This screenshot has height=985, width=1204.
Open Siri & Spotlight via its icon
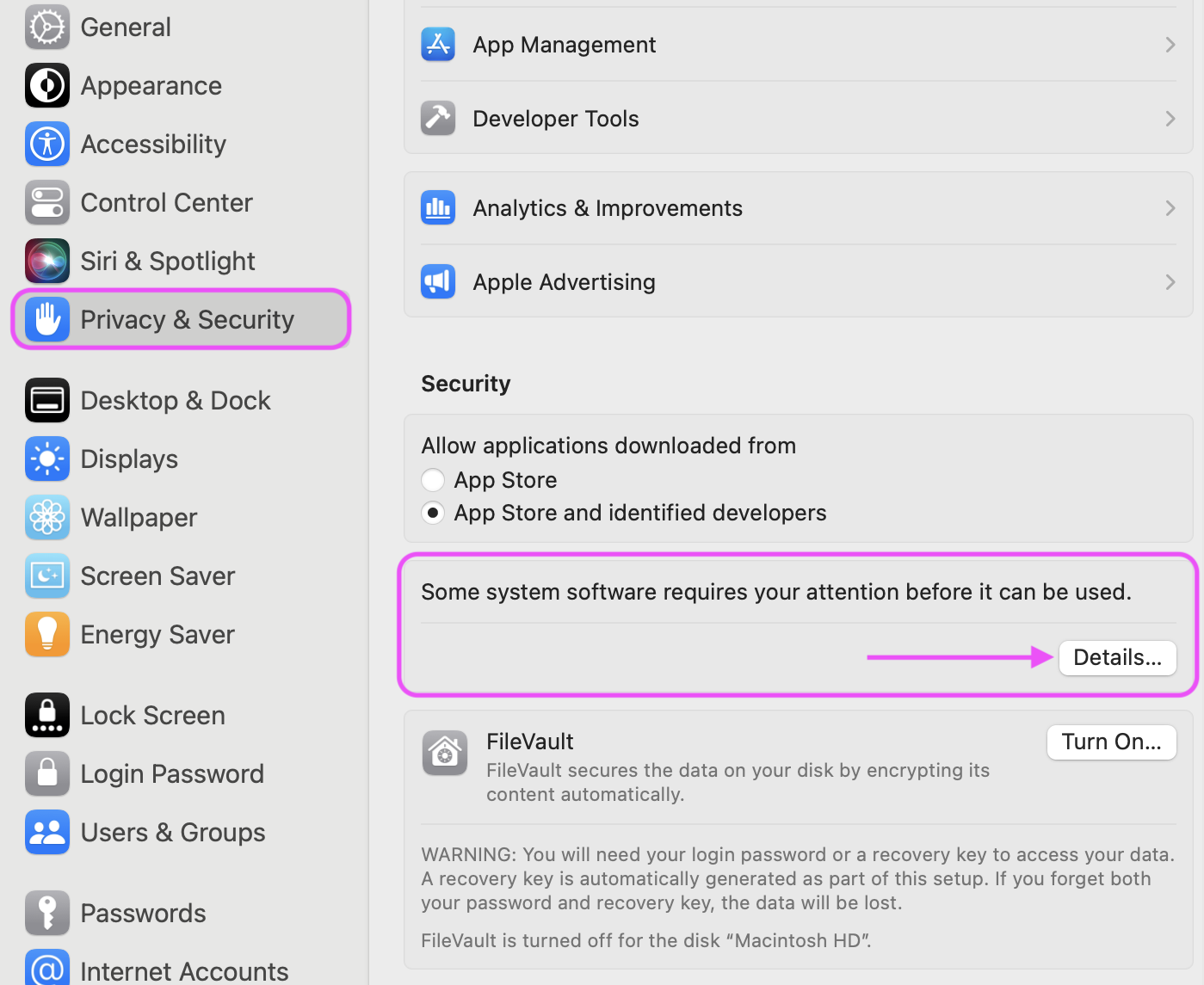[x=47, y=261]
